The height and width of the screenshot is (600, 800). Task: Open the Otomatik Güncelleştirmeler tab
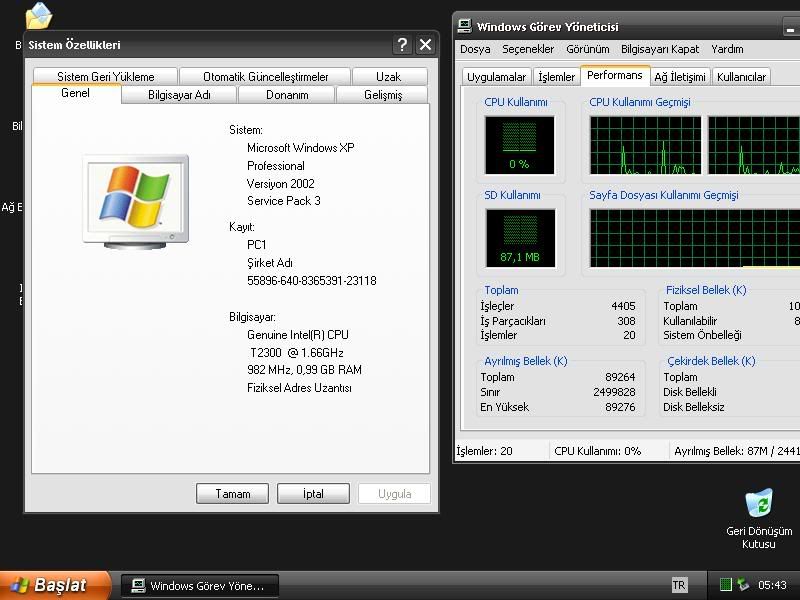pyautogui.click(x=265, y=77)
